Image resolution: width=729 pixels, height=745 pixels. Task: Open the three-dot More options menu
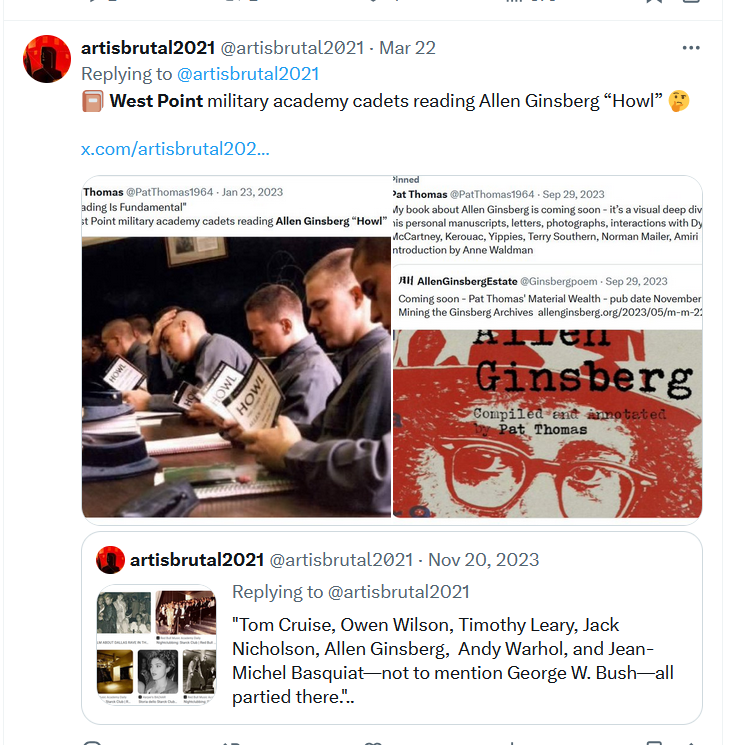(x=691, y=48)
